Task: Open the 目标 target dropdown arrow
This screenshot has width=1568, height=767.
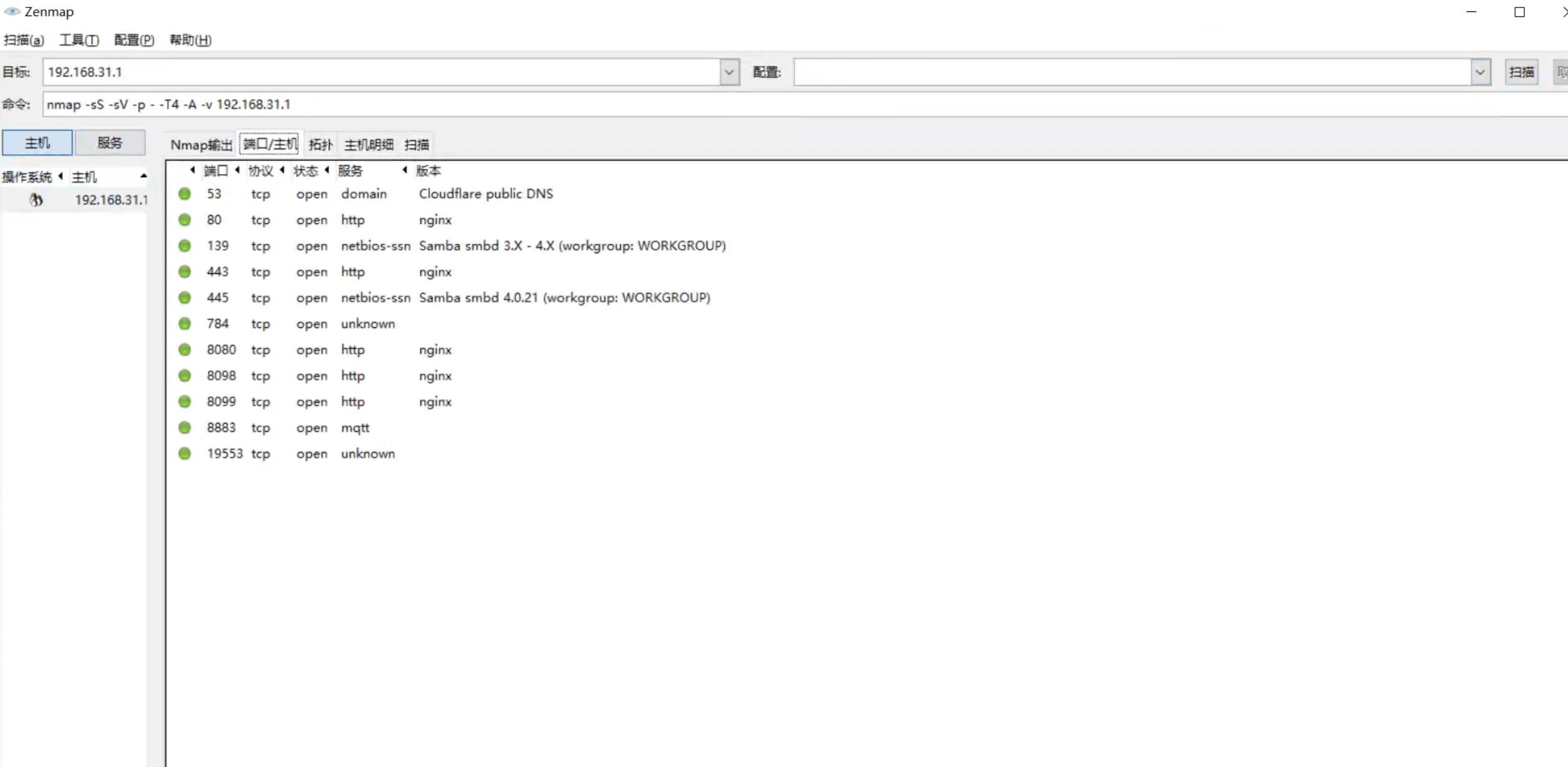Action: pyautogui.click(x=728, y=72)
